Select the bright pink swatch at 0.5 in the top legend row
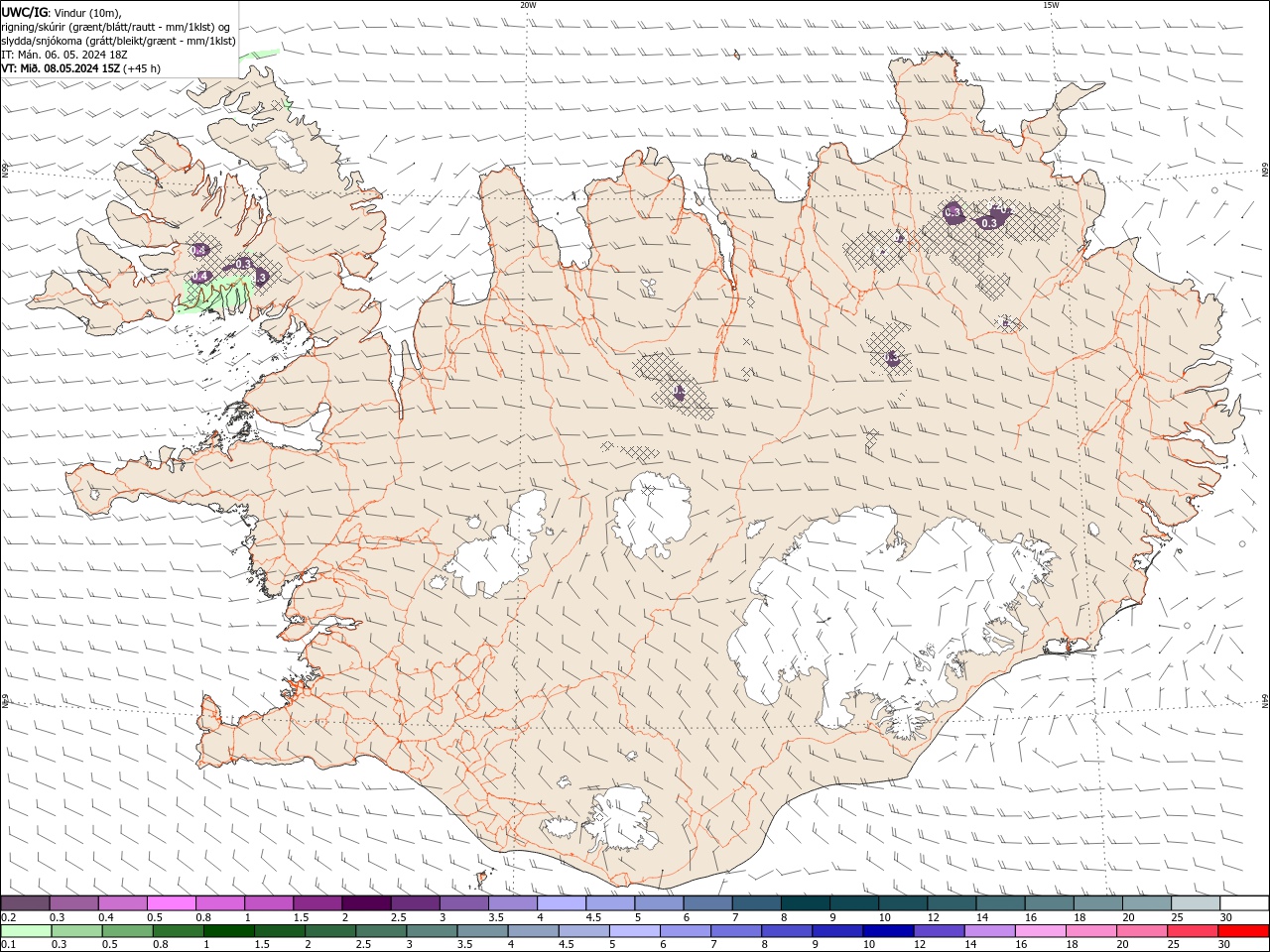This screenshot has width=1270, height=952. point(172,903)
